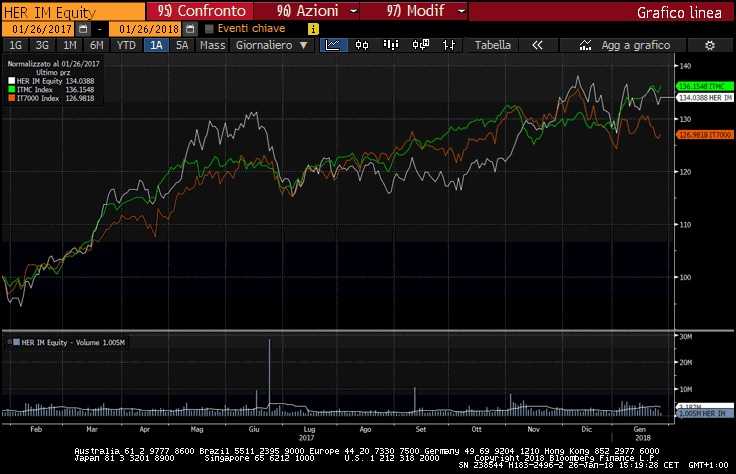This screenshot has width=736, height=474.
Task: Select the OHLC tick chart icon
Action: coord(449,45)
